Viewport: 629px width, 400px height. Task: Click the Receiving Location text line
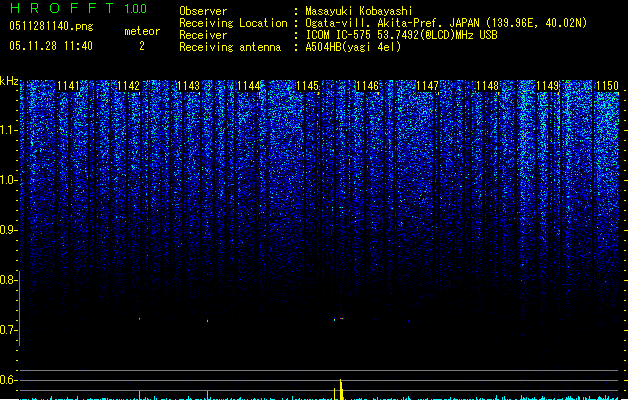pyautogui.click(x=383, y=23)
